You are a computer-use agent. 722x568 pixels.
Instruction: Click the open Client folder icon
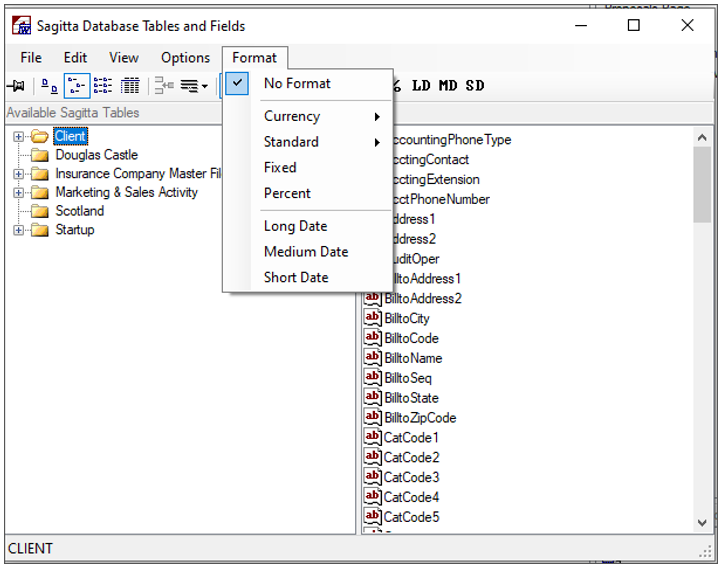coord(40,136)
